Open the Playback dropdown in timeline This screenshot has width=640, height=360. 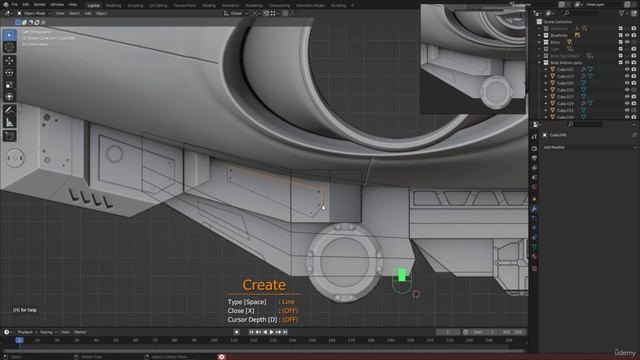[x=27, y=332]
